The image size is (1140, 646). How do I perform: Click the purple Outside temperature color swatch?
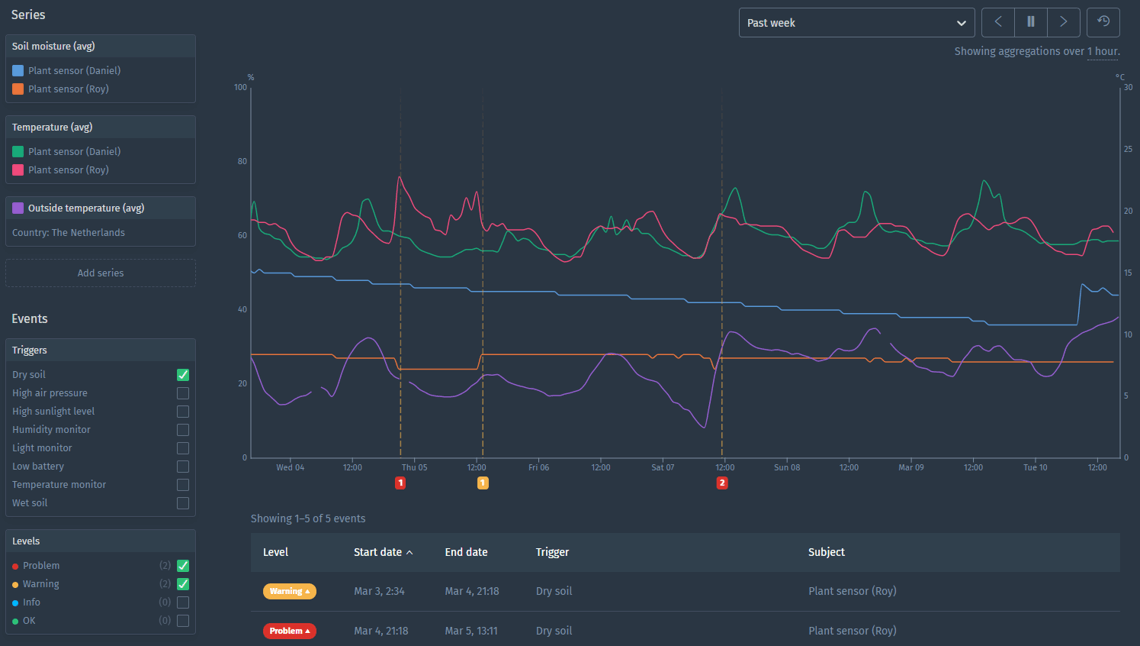click(18, 208)
